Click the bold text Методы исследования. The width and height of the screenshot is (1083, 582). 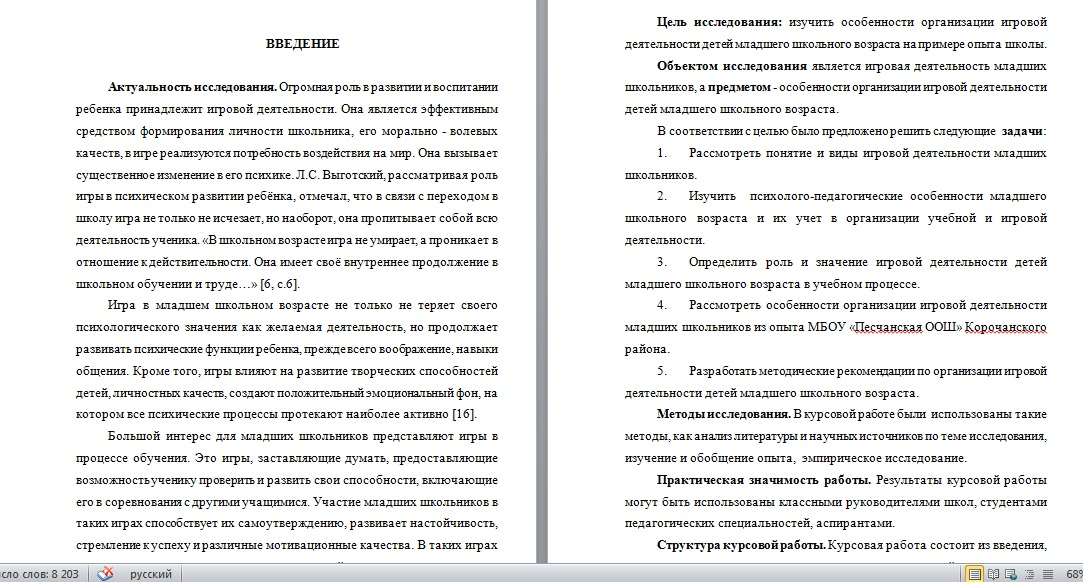tap(724, 414)
